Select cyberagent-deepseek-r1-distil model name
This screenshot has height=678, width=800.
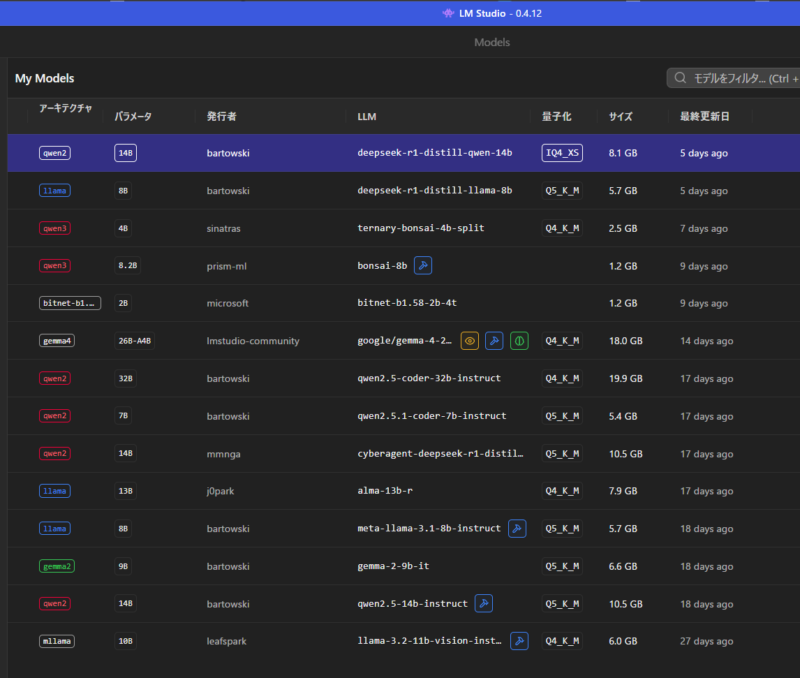440,454
